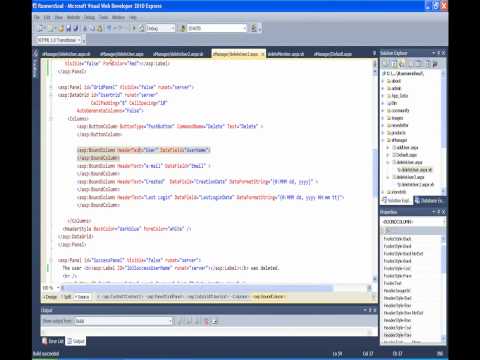Toggle word wrap icon in Output toolbar
The width and height of the screenshot is (480, 360).
214,321
